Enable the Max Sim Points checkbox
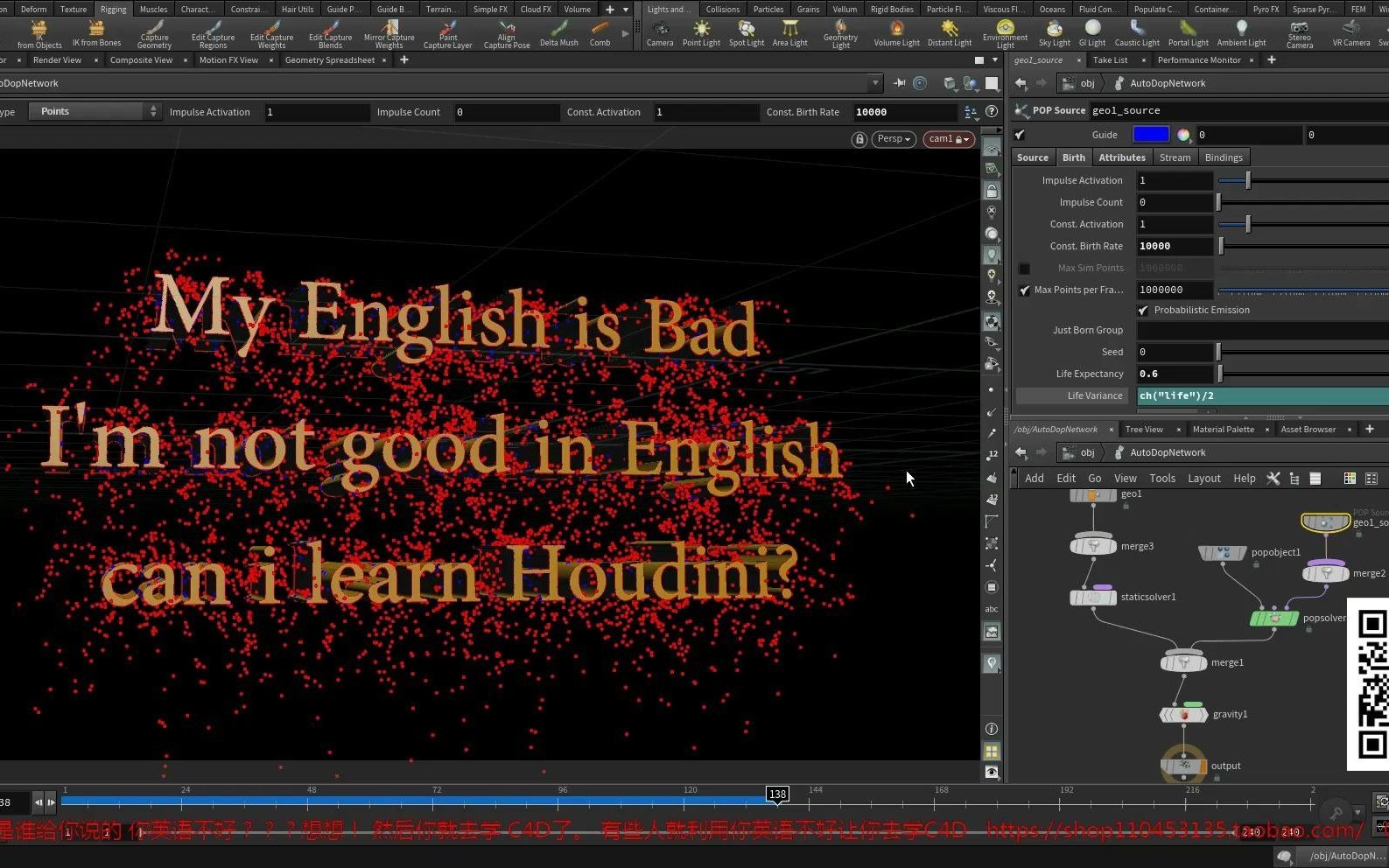The height and width of the screenshot is (868, 1389). (1024, 269)
